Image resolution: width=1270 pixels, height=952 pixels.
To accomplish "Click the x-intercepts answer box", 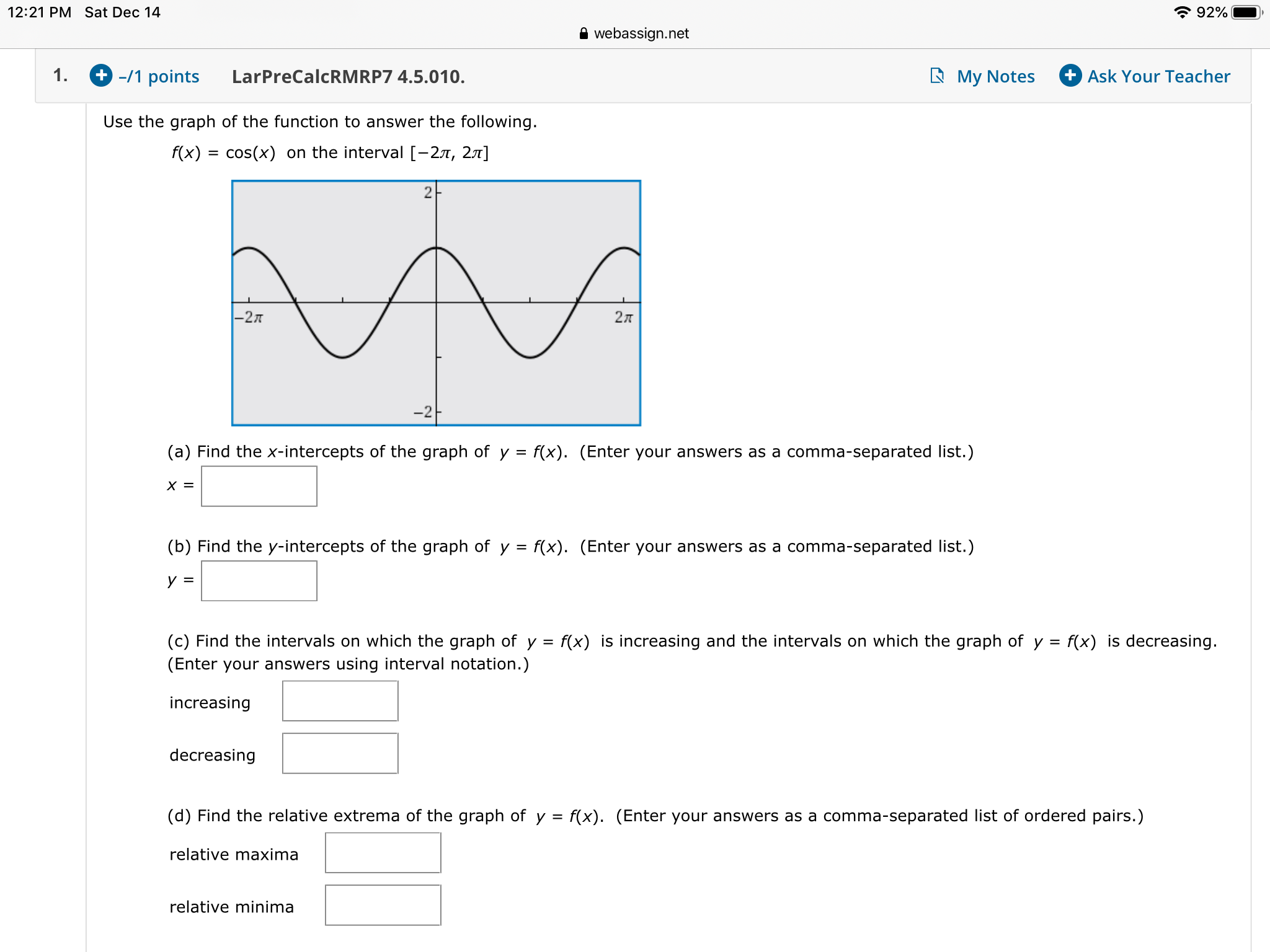I will [x=258, y=486].
